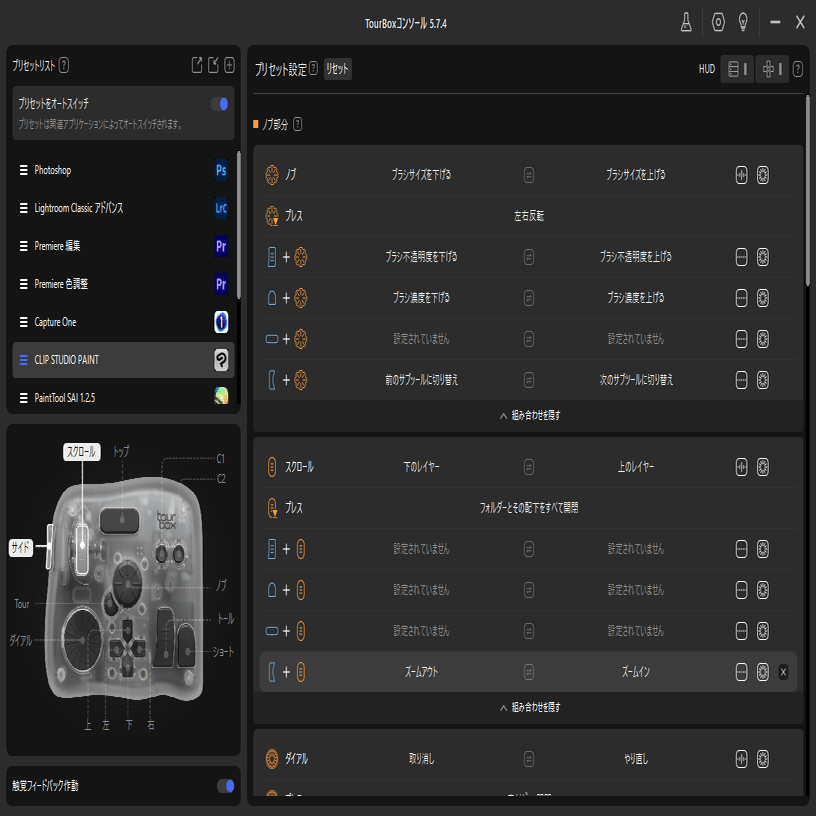Click ブラシ濃度を上げる action

pos(635,298)
